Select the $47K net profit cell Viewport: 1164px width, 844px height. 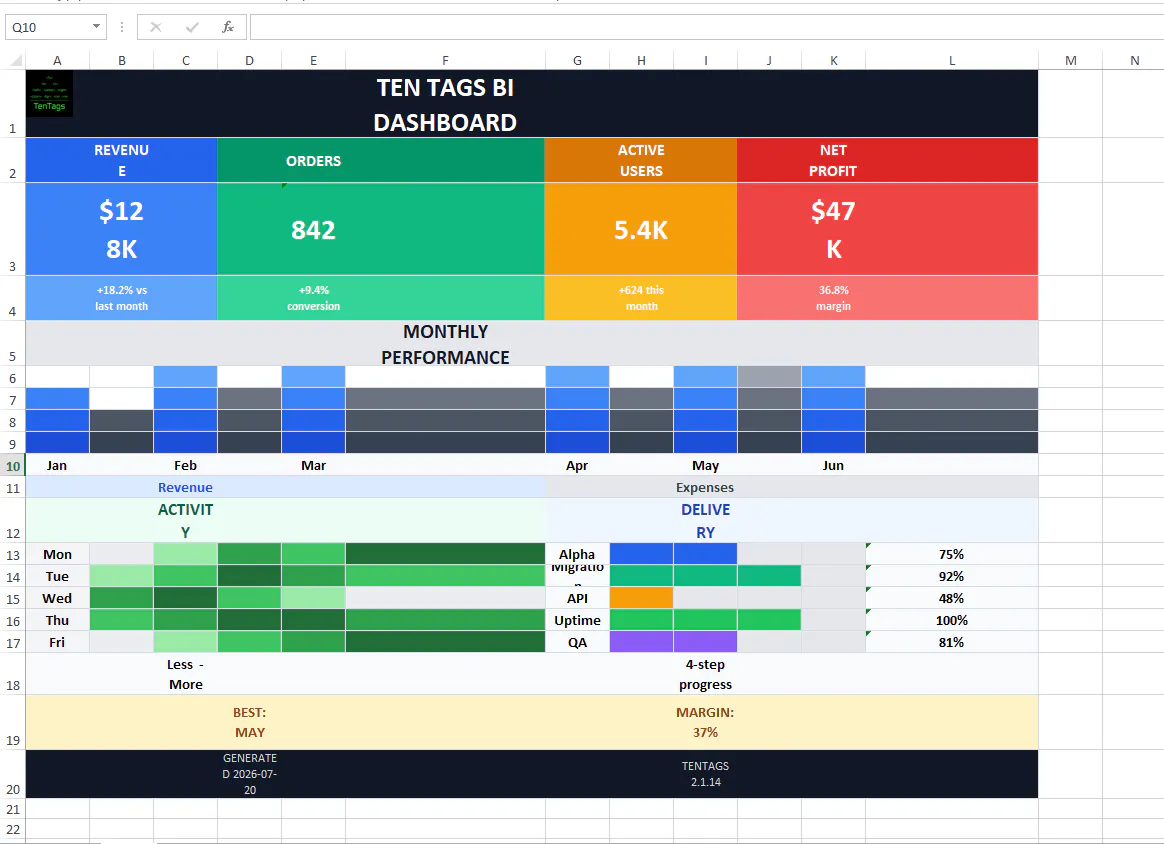point(887,229)
